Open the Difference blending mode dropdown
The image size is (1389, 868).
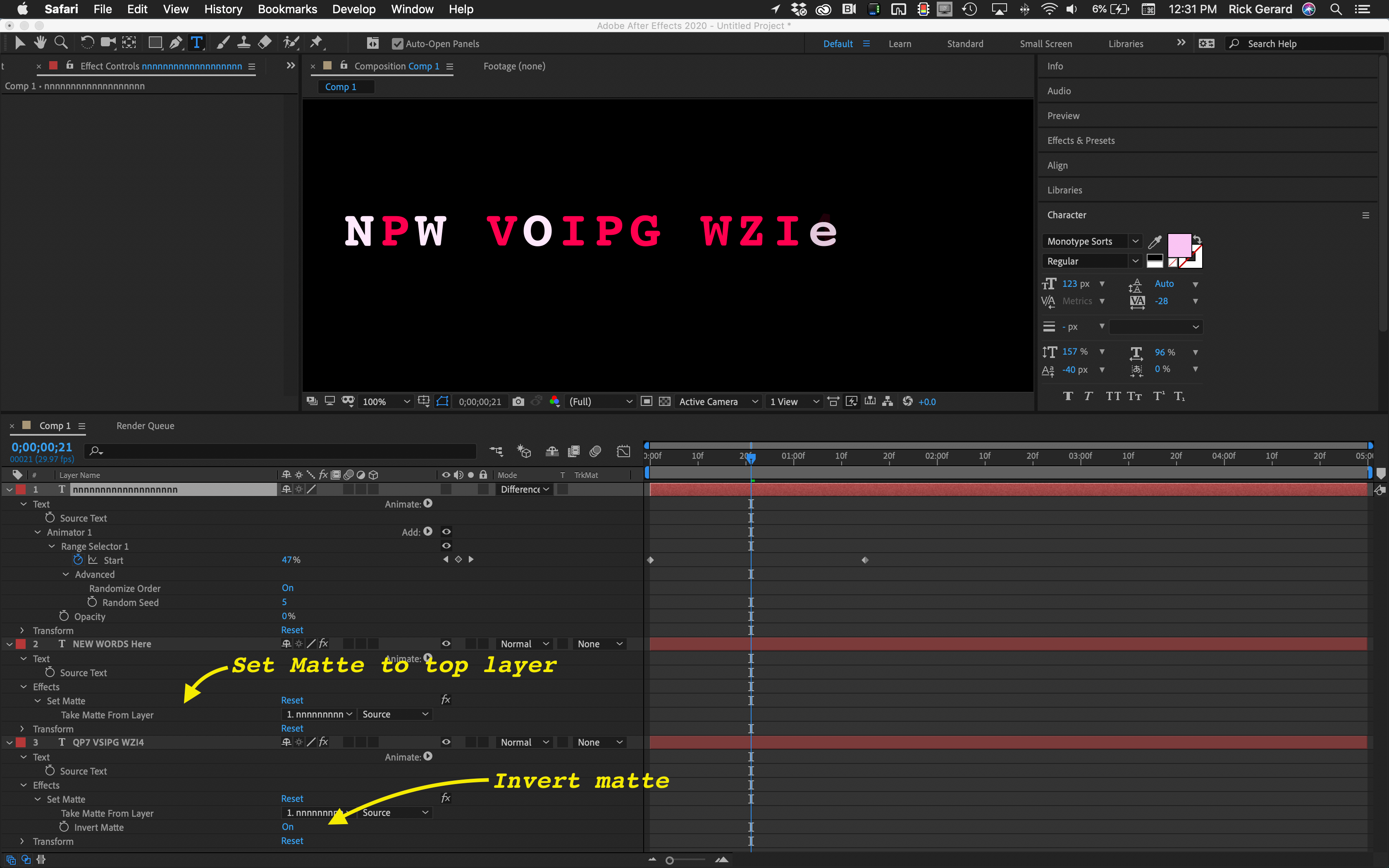point(523,489)
